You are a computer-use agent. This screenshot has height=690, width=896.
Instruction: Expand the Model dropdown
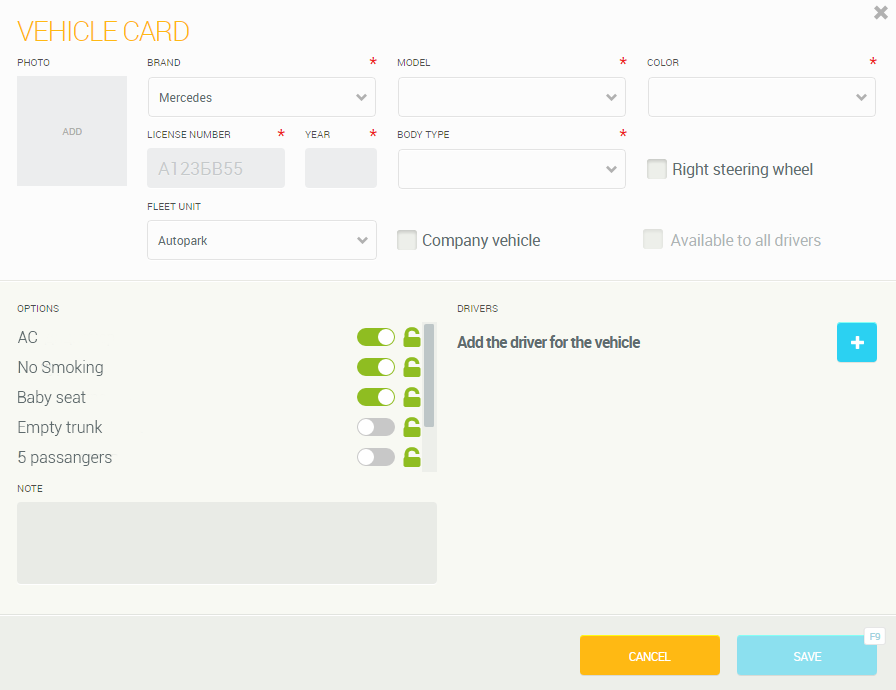(511, 98)
